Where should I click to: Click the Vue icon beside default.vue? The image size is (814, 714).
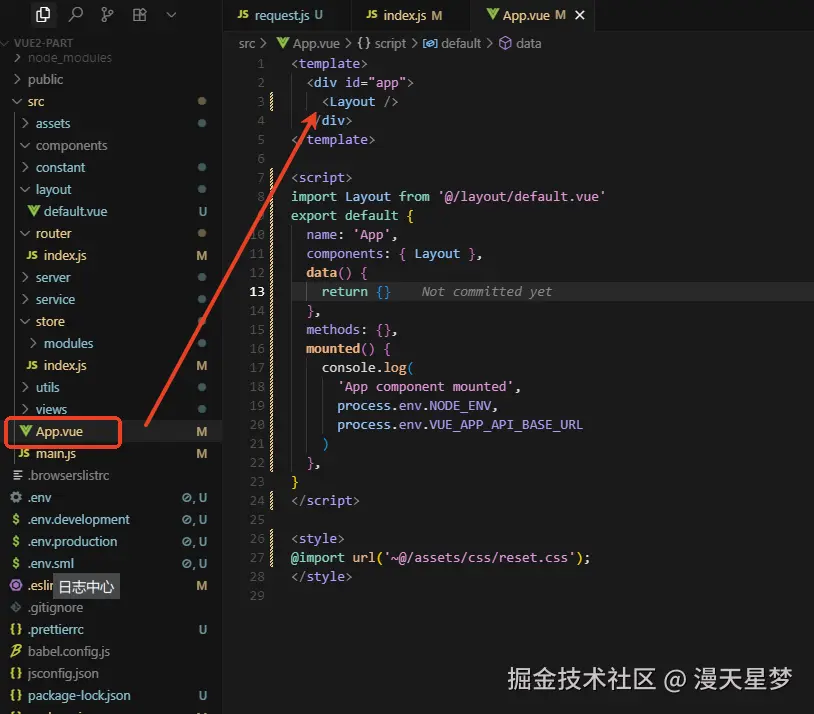[34, 211]
